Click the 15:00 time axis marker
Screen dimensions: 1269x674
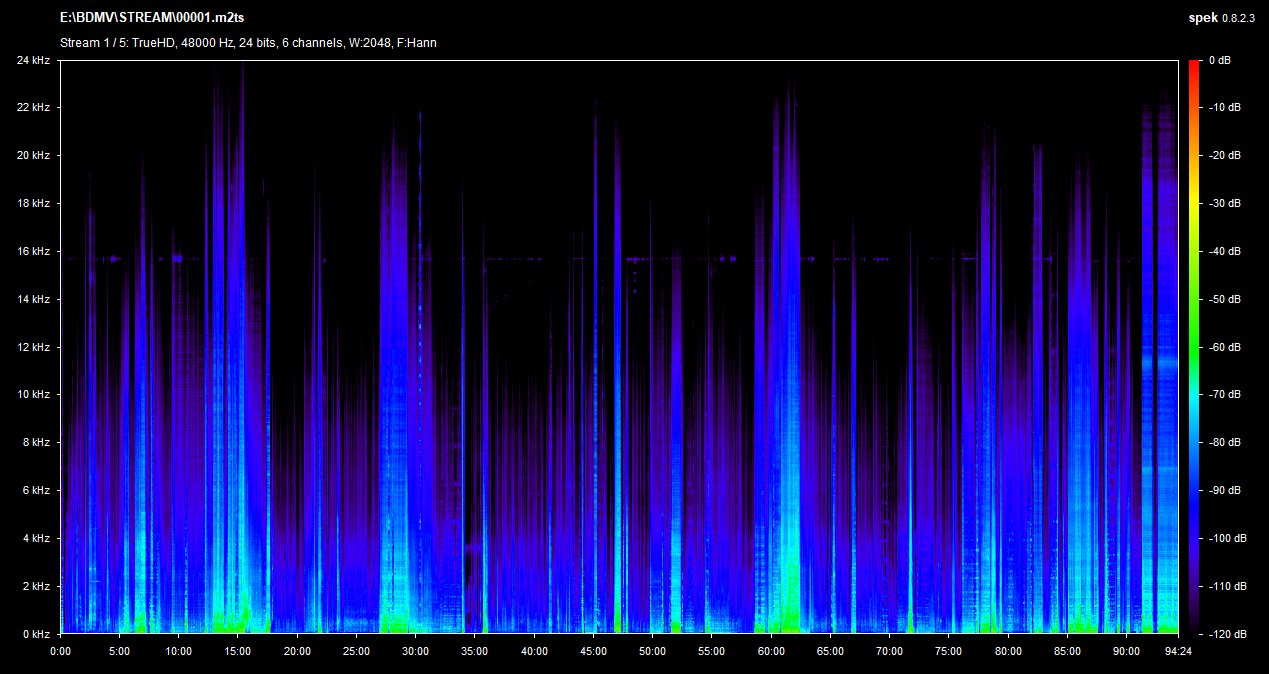click(x=238, y=651)
